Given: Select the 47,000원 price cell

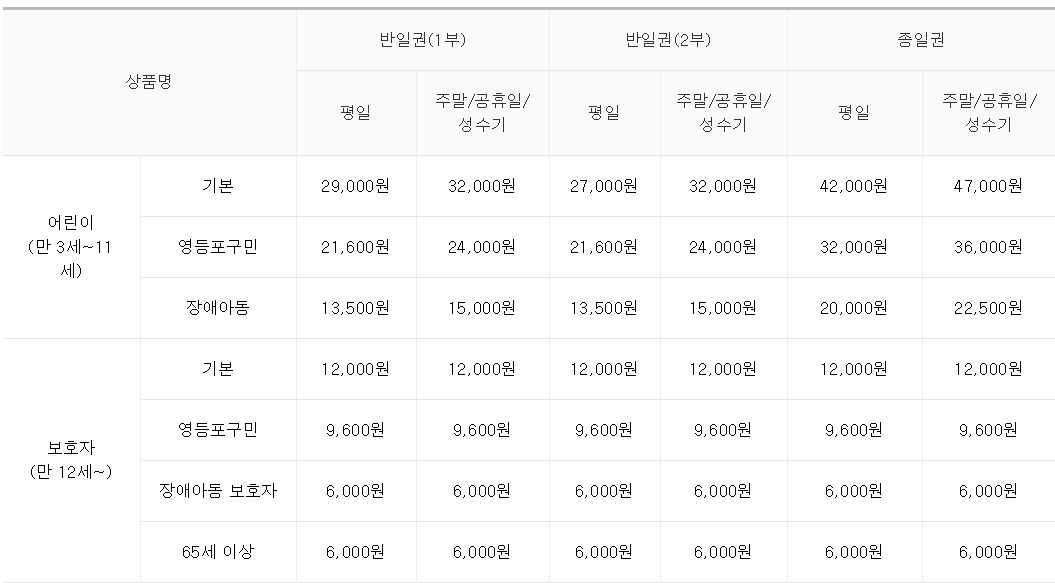Looking at the screenshot, I should pyautogui.click(x=988, y=186).
